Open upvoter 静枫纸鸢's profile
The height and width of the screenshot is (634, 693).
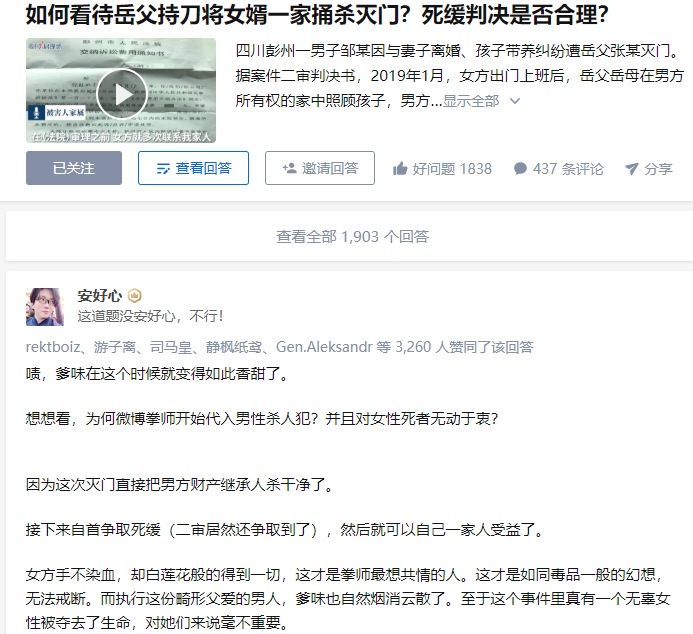(x=234, y=347)
